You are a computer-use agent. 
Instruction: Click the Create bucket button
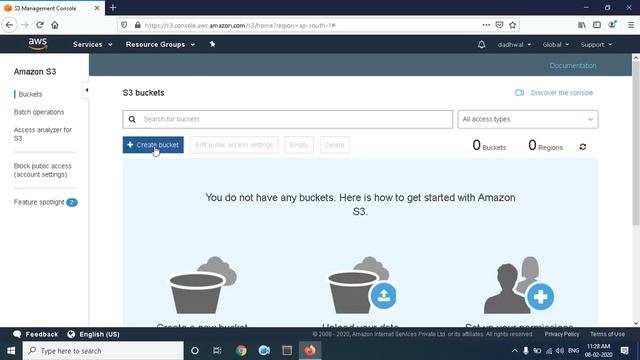click(153, 145)
